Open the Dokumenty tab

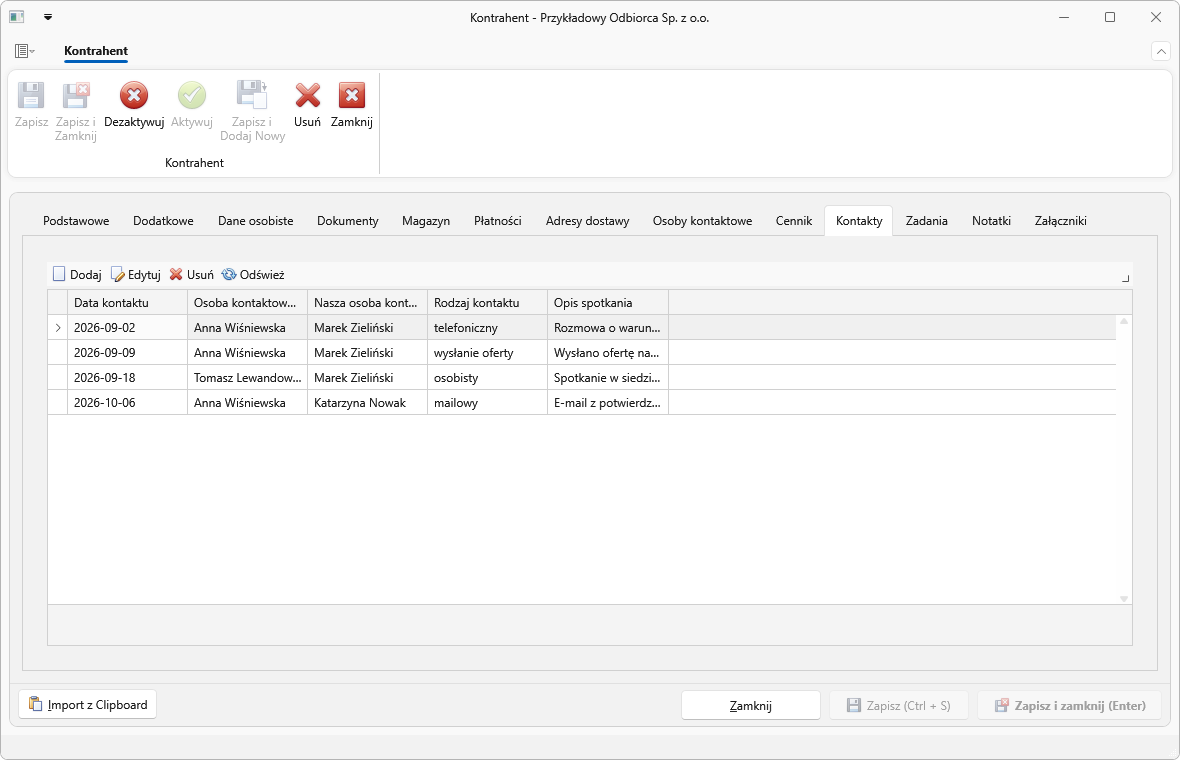[348, 220]
